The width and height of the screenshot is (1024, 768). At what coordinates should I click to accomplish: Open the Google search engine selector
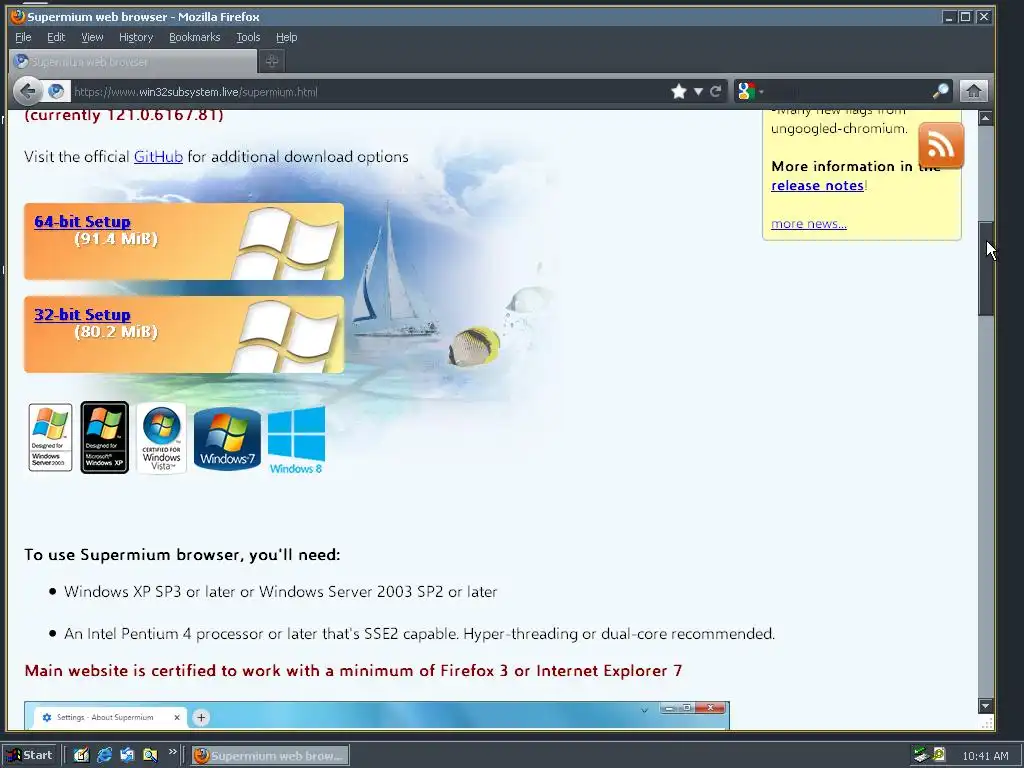pyautogui.click(x=750, y=91)
